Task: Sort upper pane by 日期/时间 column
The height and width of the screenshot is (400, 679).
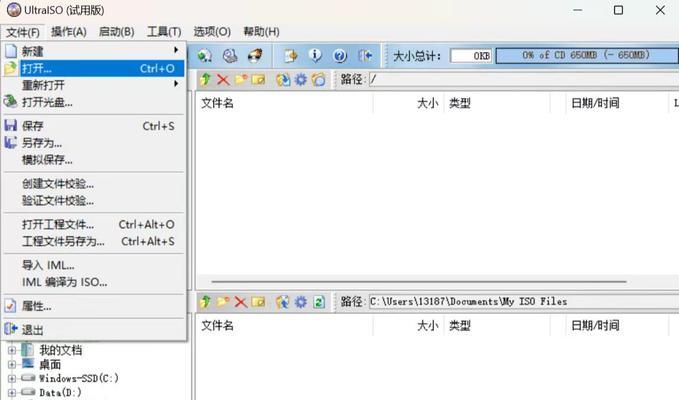Action: pos(617,103)
